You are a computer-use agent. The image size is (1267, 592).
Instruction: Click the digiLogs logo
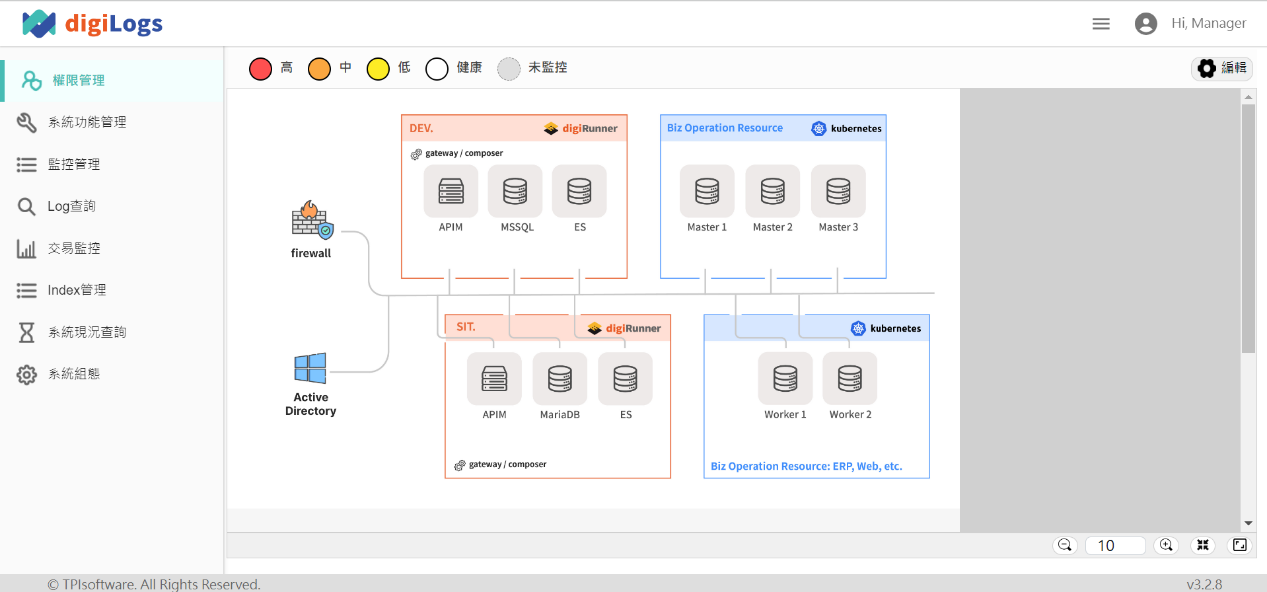tap(92, 23)
